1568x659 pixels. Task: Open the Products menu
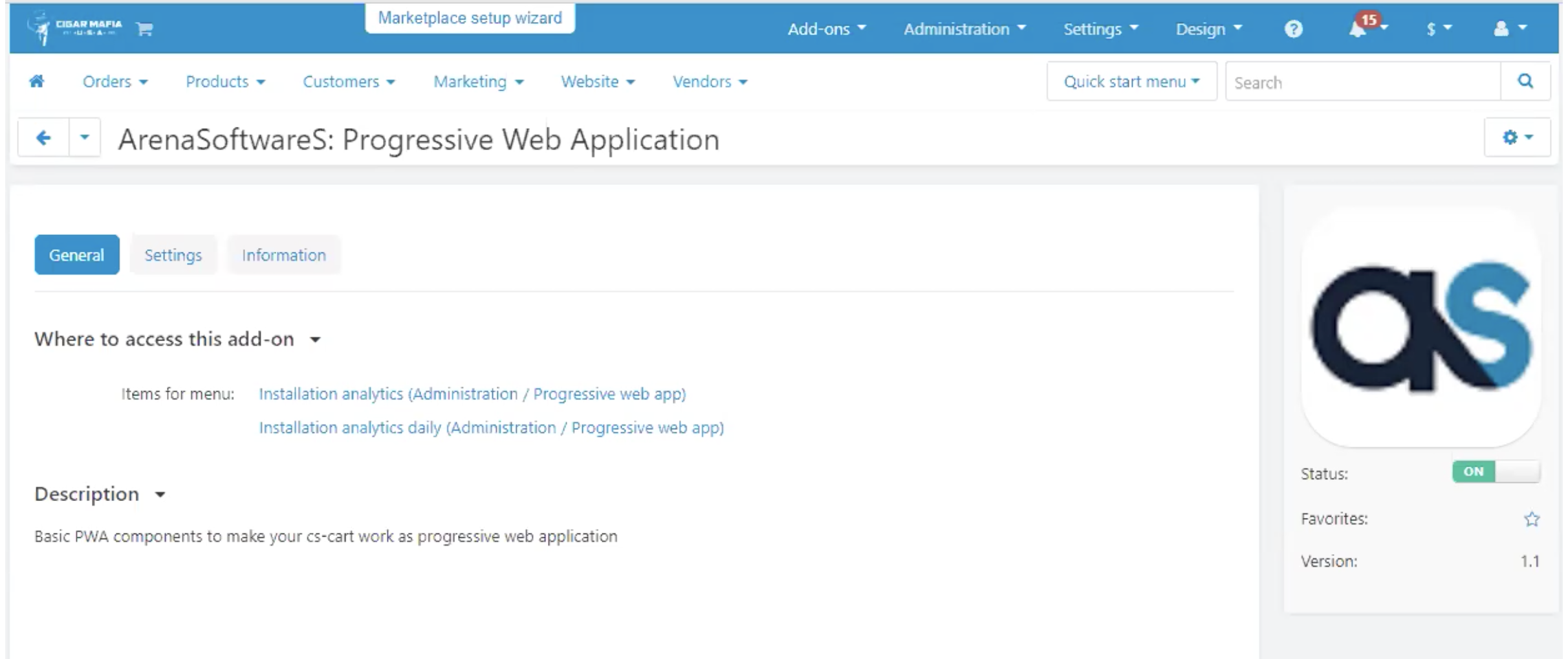pos(225,82)
